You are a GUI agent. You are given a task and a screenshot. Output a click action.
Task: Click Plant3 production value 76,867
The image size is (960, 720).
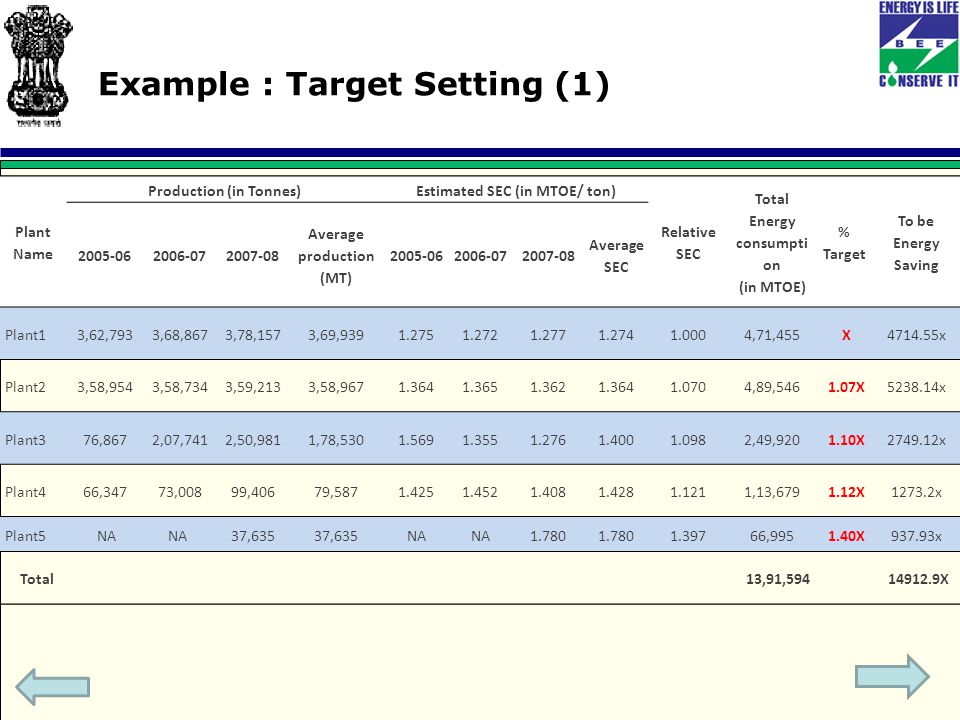tap(105, 440)
